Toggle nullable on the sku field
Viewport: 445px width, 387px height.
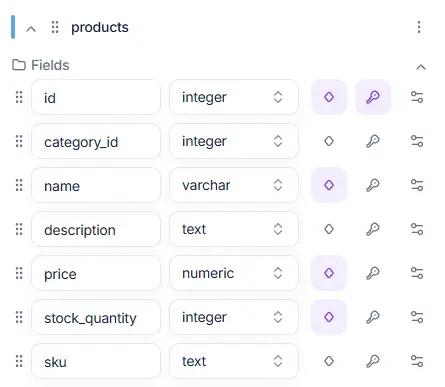(329, 361)
